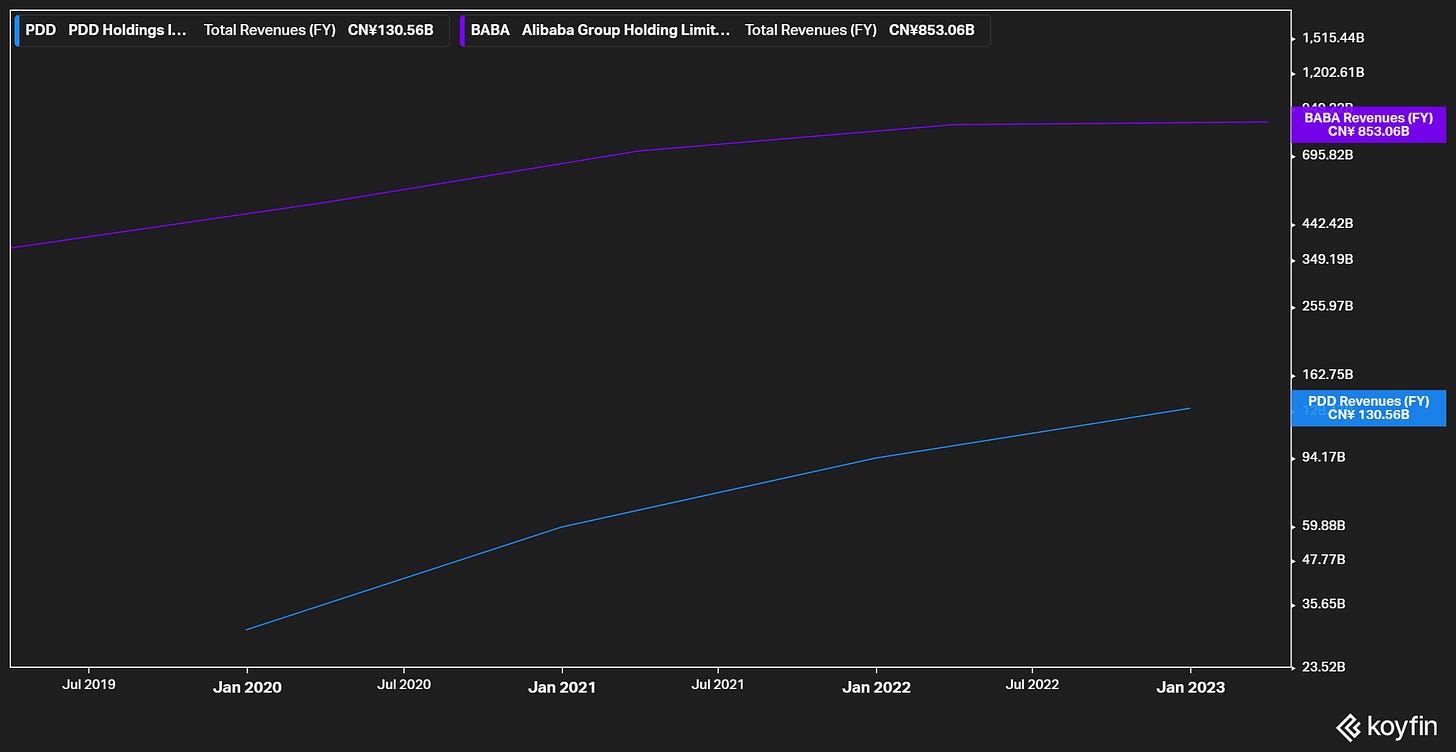Image resolution: width=1456 pixels, height=752 pixels.
Task: Click the Jul 2022 x-axis label
Action: click(x=1032, y=685)
